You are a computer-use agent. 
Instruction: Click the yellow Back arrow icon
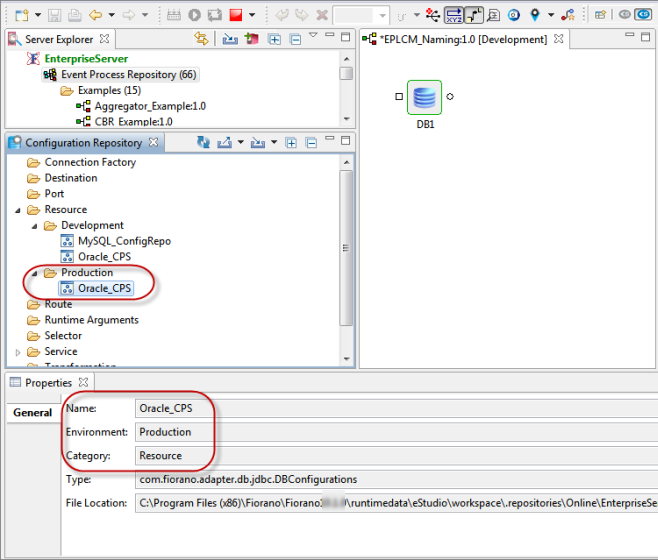click(x=95, y=16)
